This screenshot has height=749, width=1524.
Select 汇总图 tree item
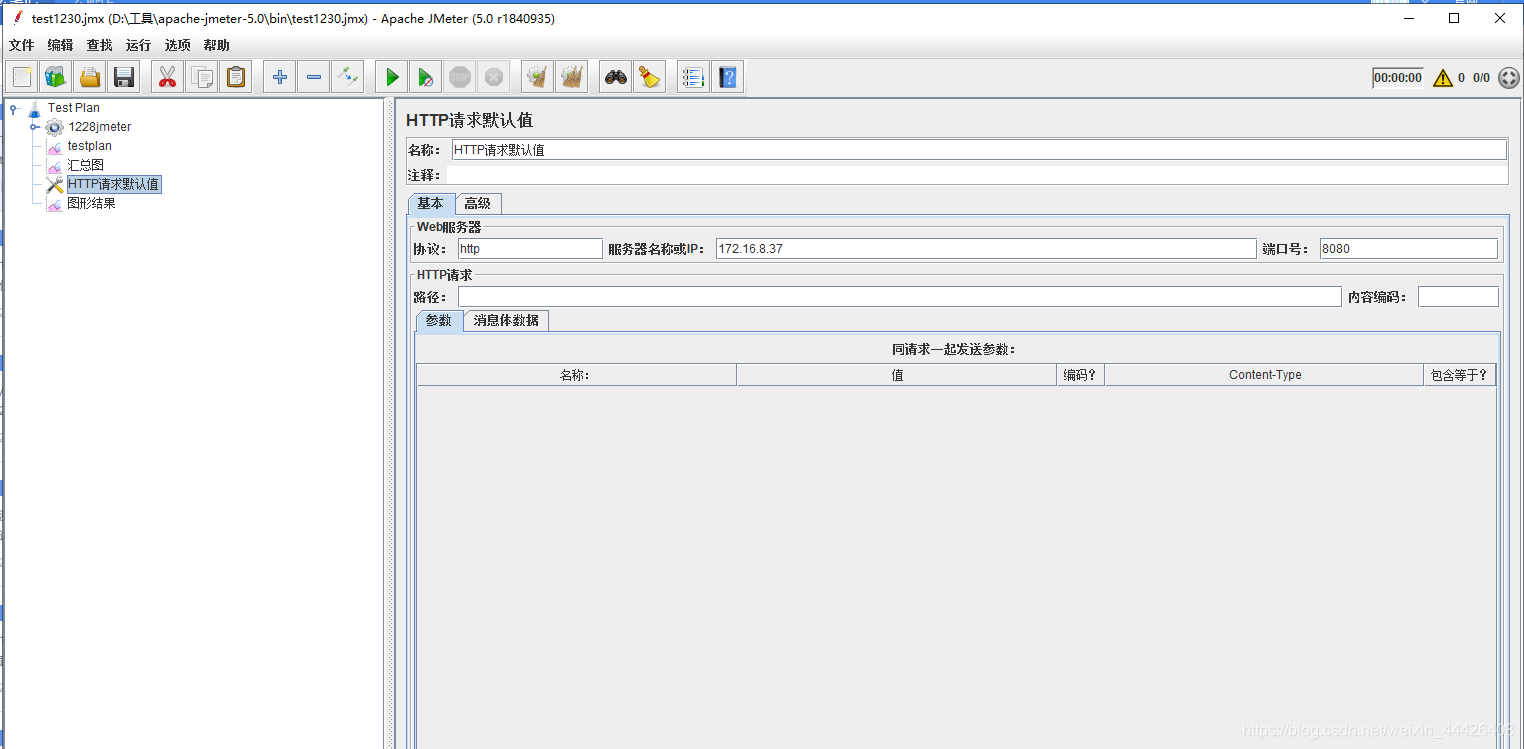point(86,165)
